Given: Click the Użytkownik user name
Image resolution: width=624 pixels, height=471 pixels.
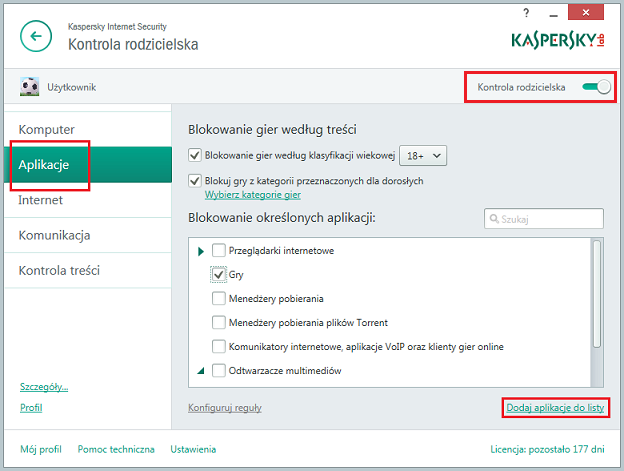Looking at the screenshot, I should click(72, 87).
